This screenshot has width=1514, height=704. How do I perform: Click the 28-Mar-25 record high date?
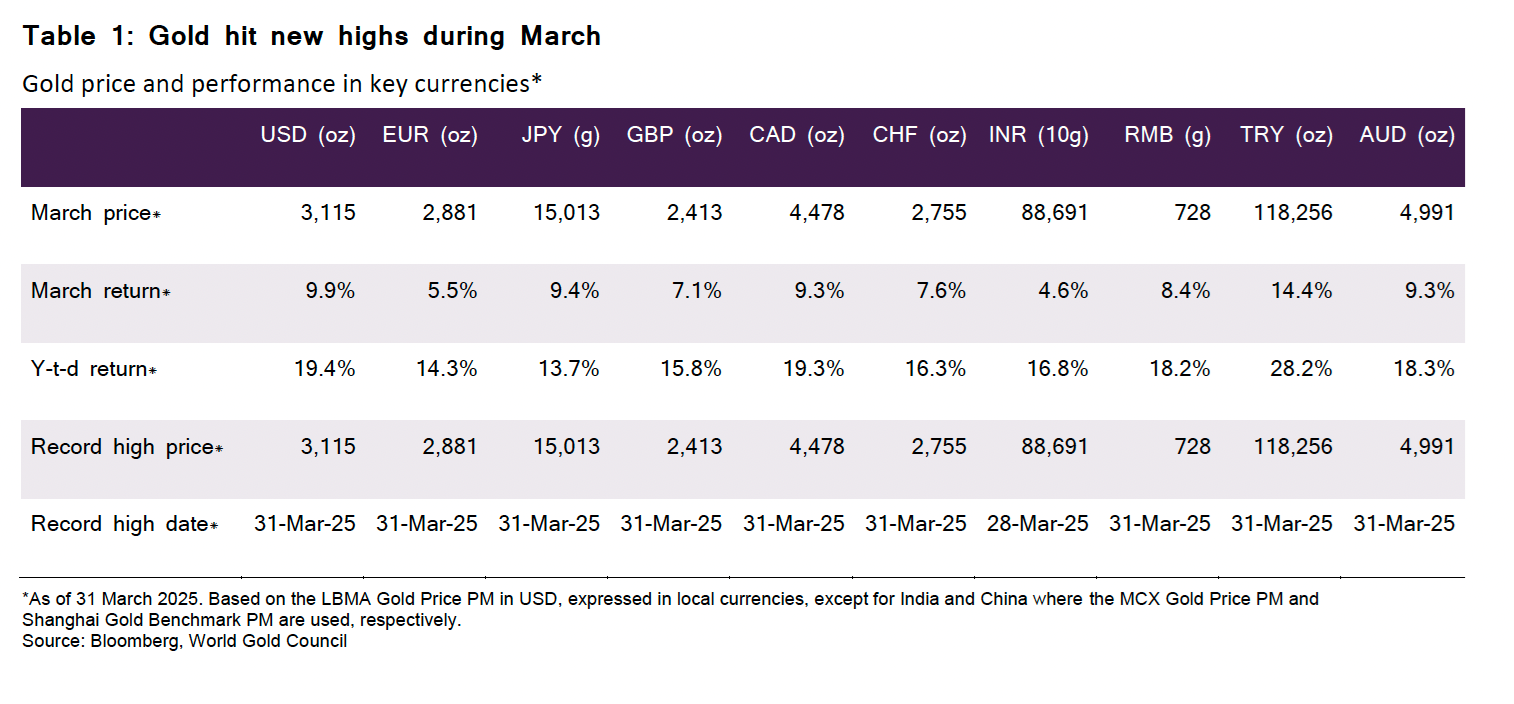click(x=1038, y=524)
